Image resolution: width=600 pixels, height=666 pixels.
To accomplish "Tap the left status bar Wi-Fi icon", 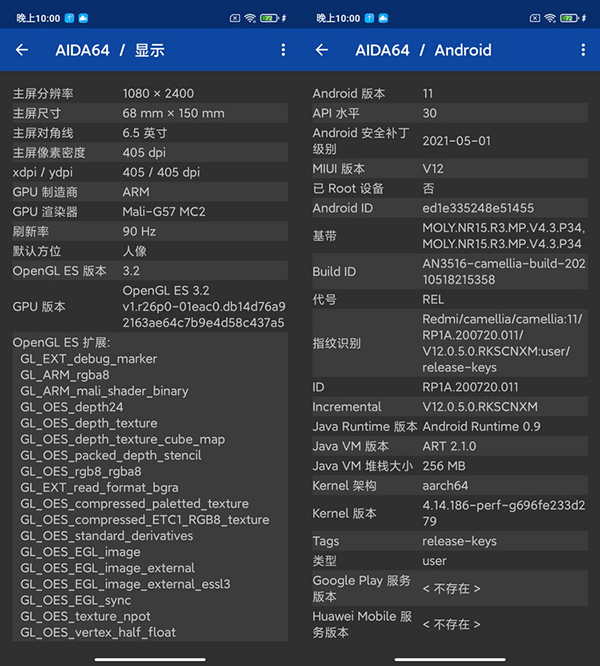I will tap(250, 18).
